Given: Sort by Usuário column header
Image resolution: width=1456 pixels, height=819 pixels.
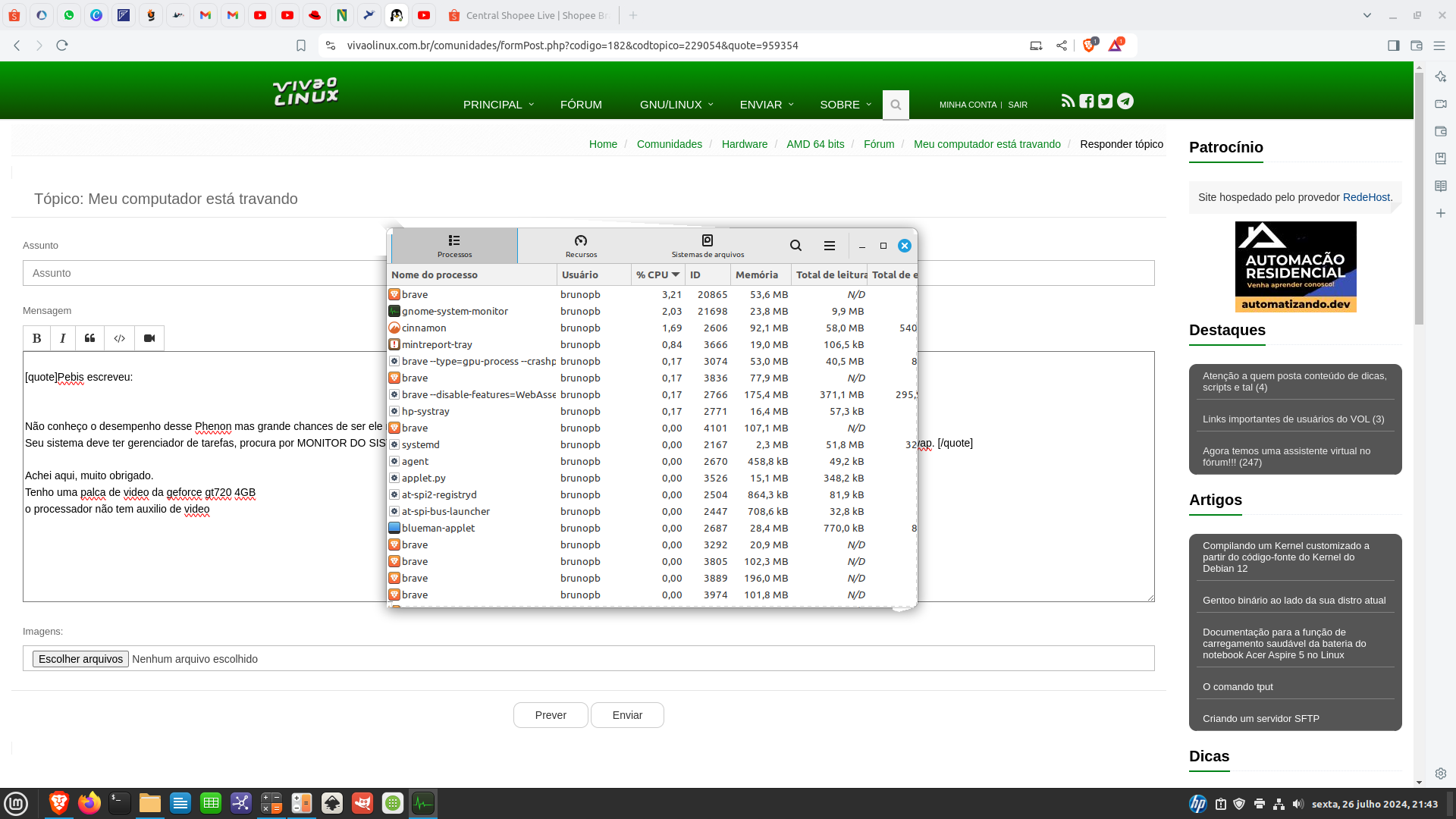Looking at the screenshot, I should pos(594,275).
